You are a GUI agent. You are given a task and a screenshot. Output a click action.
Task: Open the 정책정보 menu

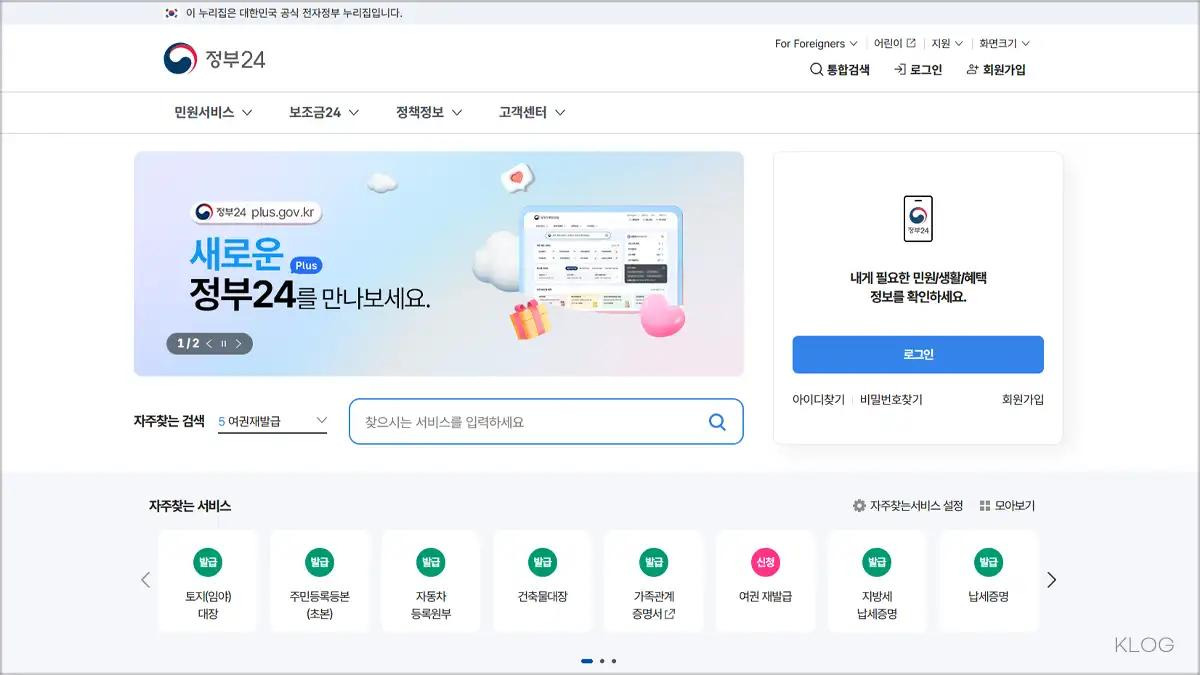pos(429,113)
